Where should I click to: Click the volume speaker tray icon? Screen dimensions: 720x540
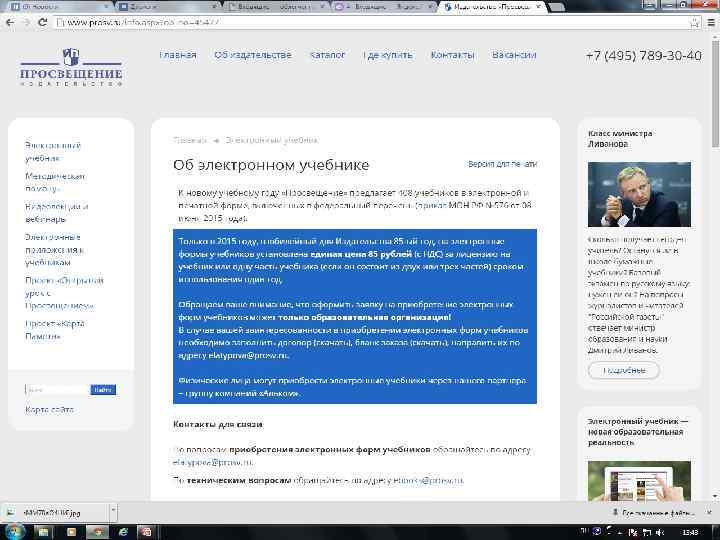660,532
